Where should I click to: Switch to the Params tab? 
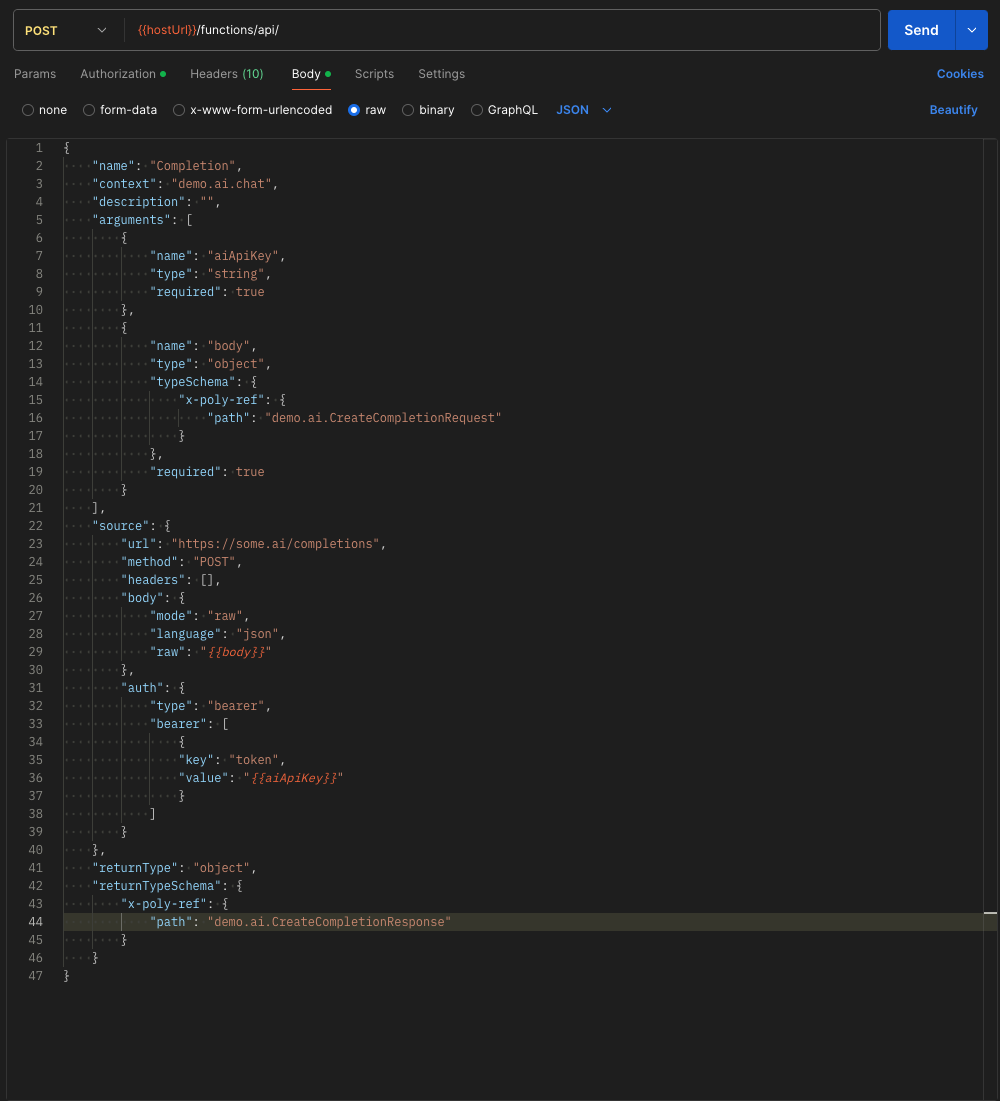click(x=35, y=74)
